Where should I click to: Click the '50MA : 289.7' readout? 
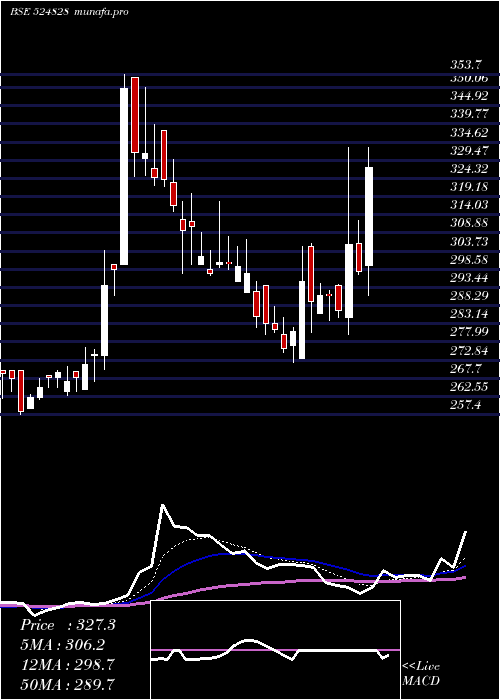point(68,684)
